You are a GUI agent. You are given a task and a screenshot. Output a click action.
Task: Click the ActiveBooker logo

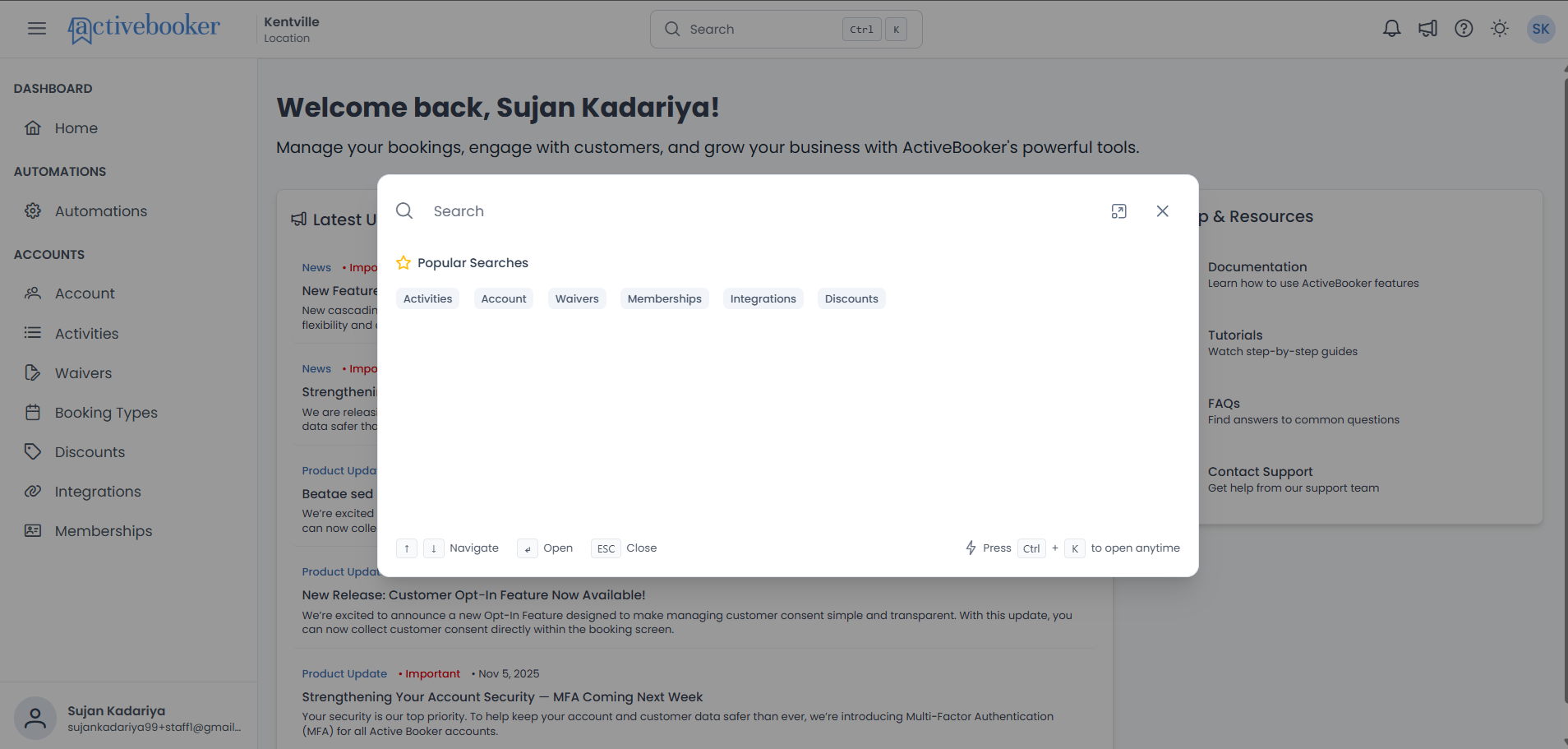[144, 29]
